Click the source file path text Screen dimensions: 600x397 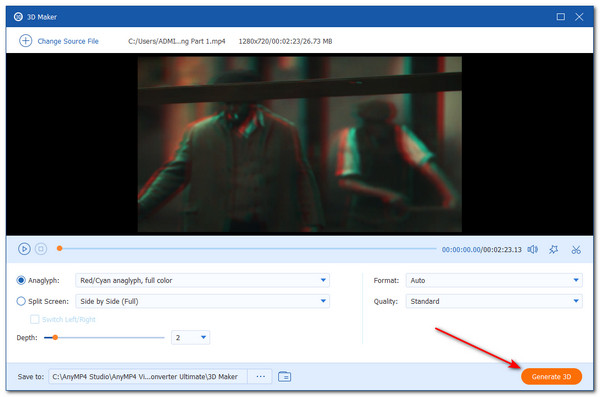[x=177, y=41]
